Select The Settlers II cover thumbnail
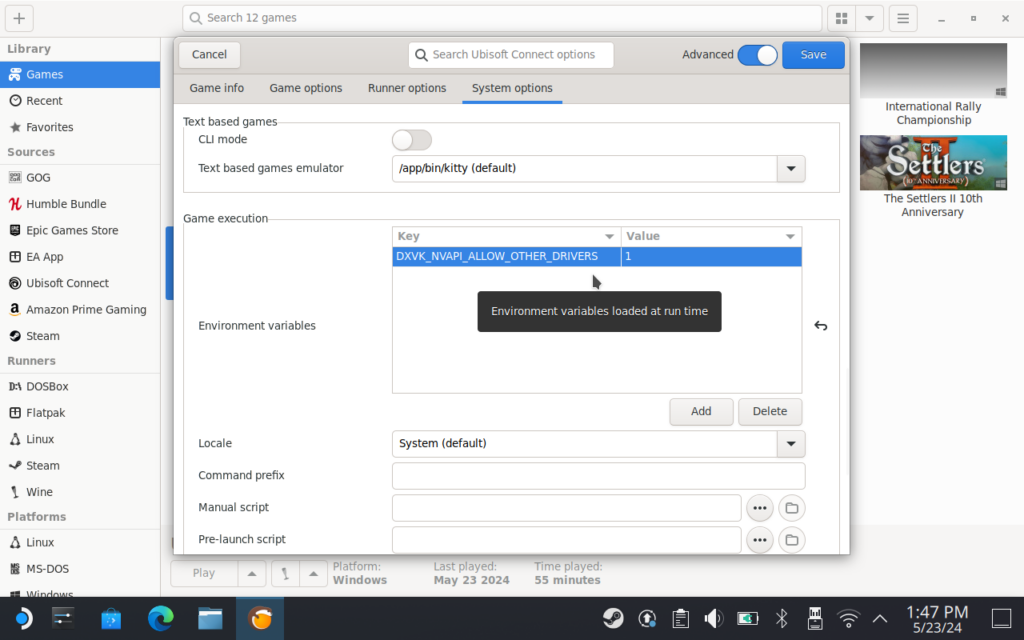Viewport: 1024px width, 640px height. pos(933,163)
